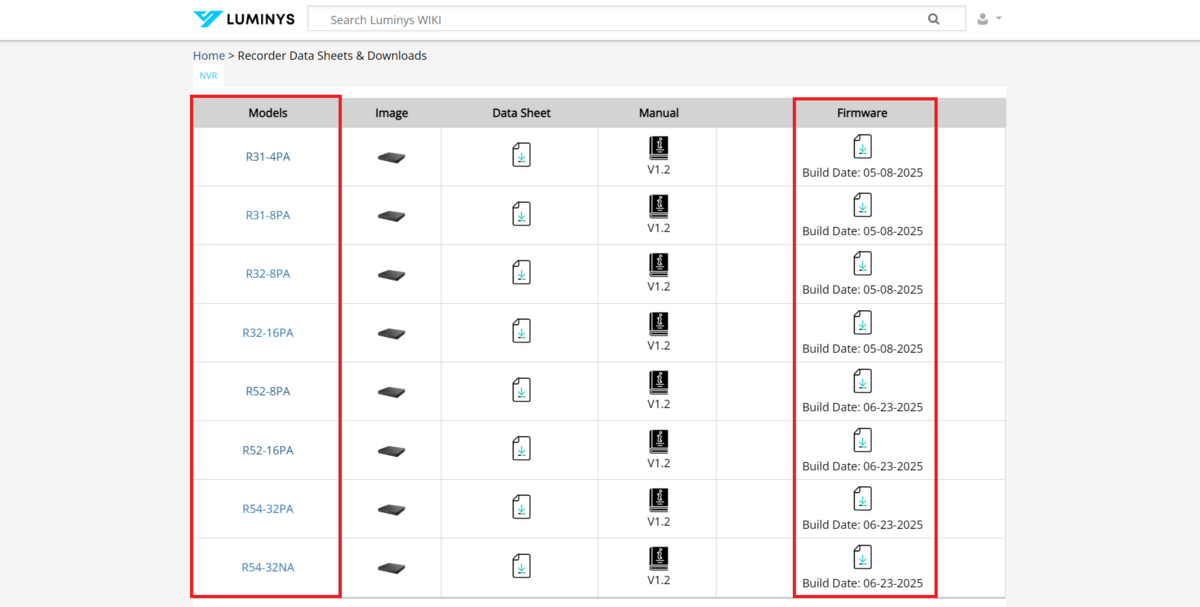Download the R54-32PA data sheet

click(521, 507)
